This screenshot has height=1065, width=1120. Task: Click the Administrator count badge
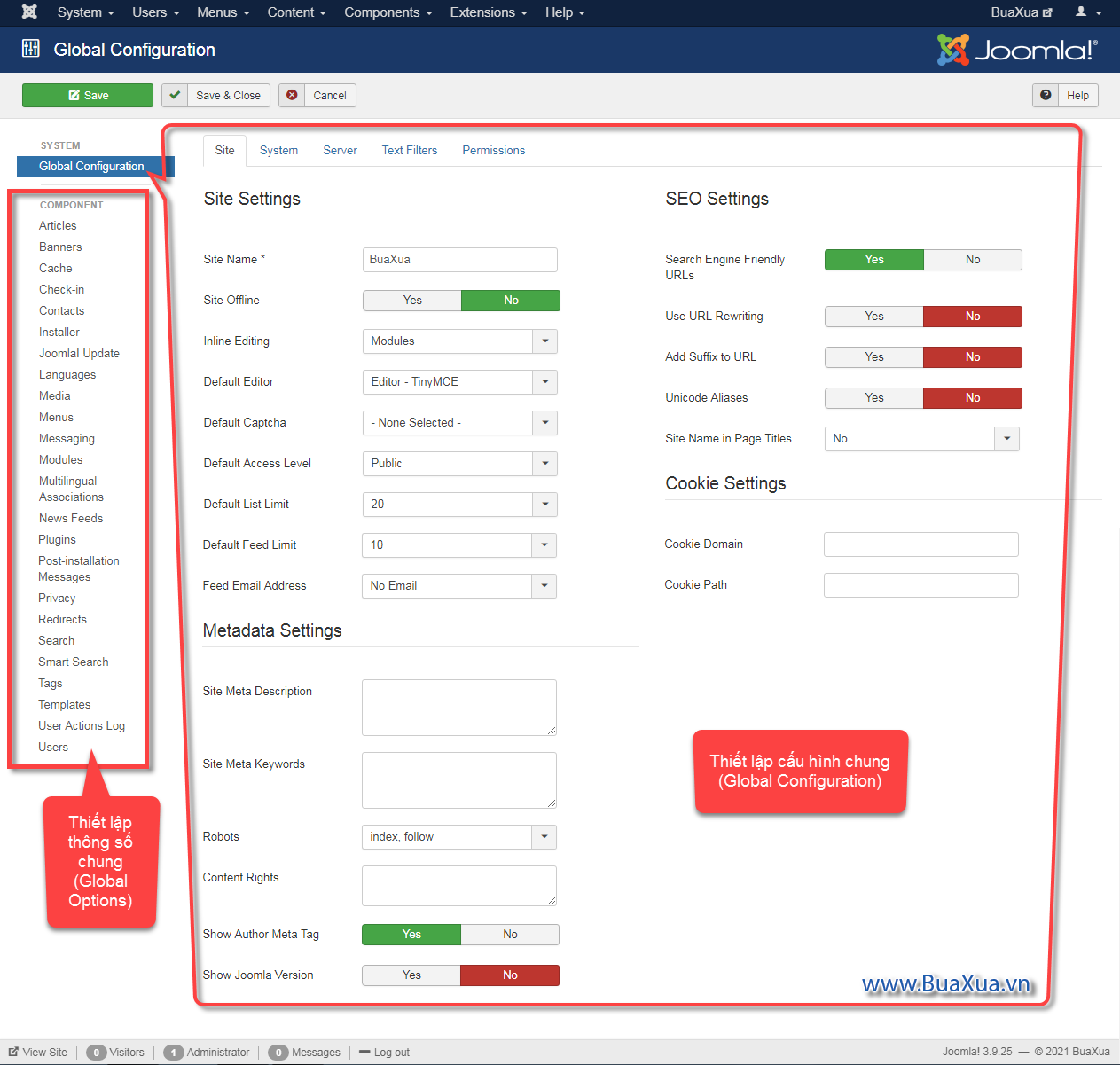[174, 1053]
